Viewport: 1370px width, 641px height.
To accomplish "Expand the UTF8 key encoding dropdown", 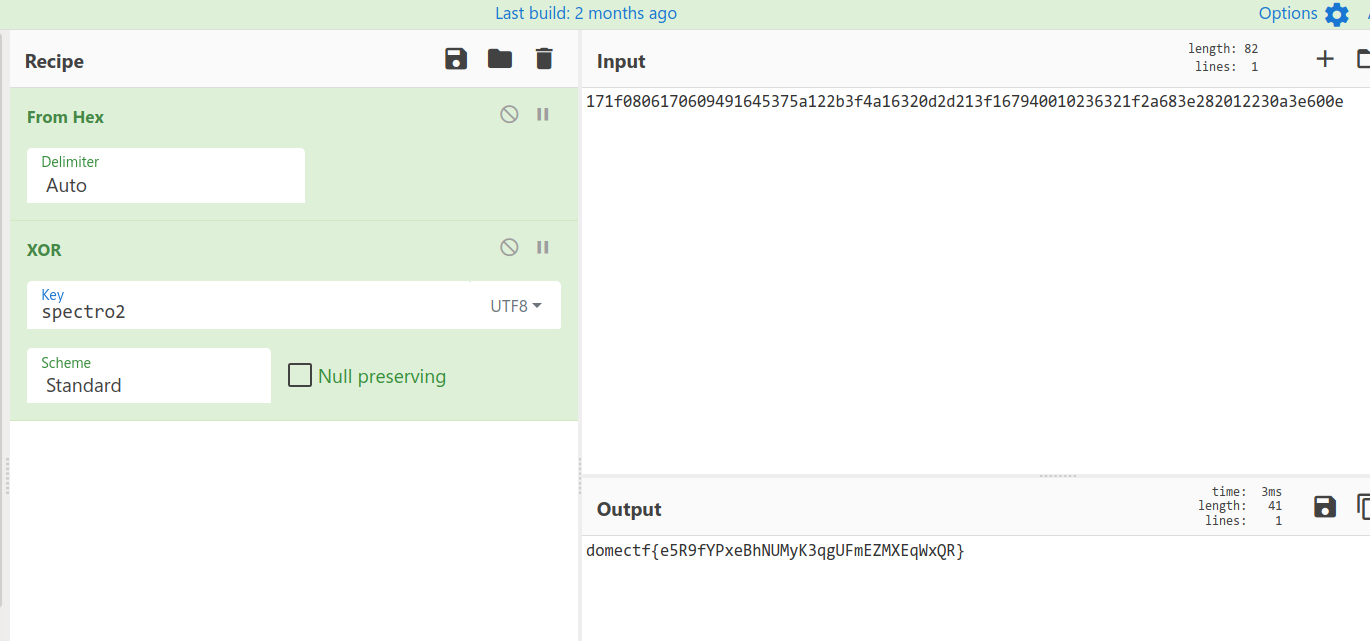I will click(x=516, y=306).
